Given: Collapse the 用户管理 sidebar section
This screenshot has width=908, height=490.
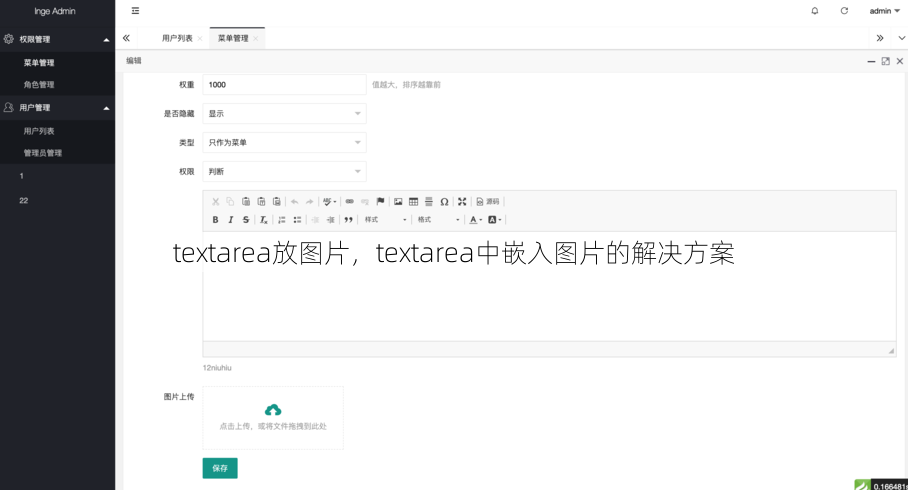Looking at the screenshot, I should coord(57,108).
